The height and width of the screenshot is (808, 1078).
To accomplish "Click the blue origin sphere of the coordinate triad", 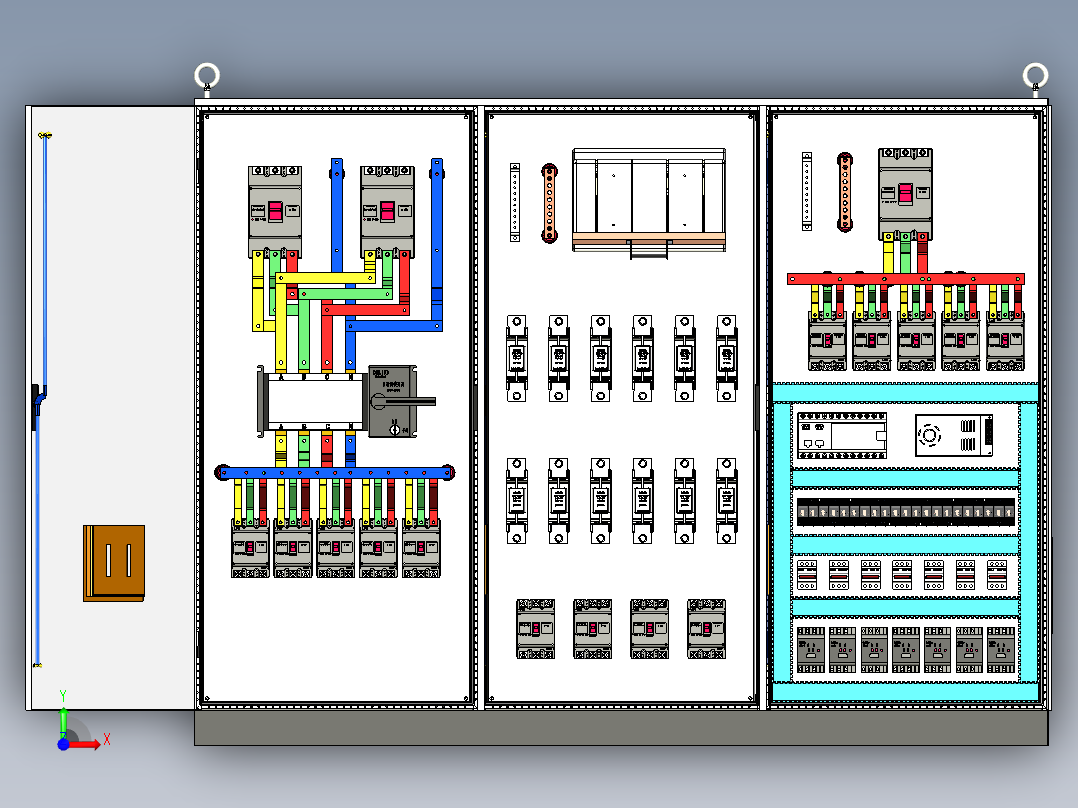I will coord(63,744).
